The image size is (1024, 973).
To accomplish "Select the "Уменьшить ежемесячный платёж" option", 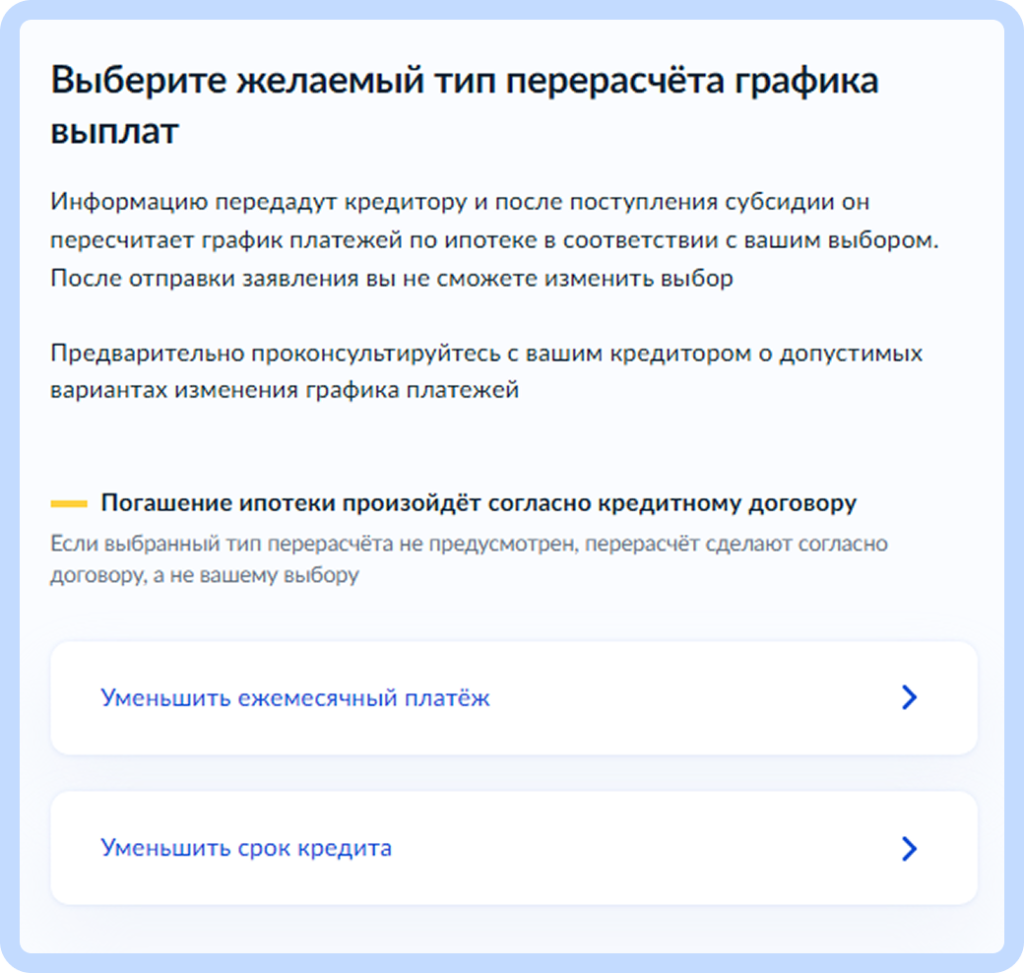I will pos(292,698).
